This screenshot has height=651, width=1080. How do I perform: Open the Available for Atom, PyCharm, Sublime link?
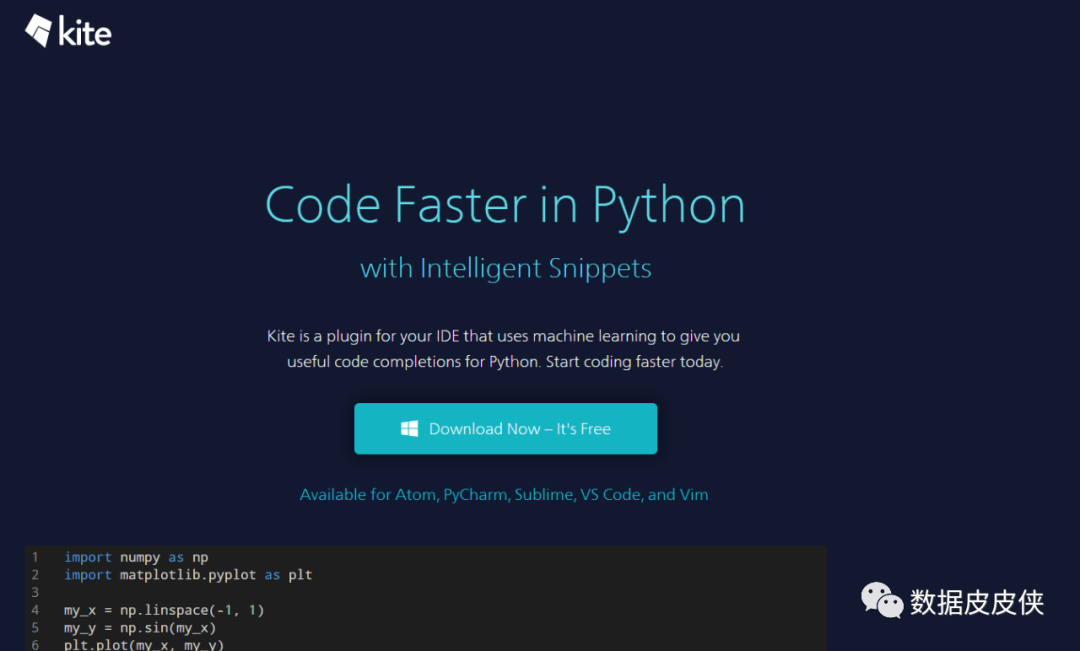(503, 495)
